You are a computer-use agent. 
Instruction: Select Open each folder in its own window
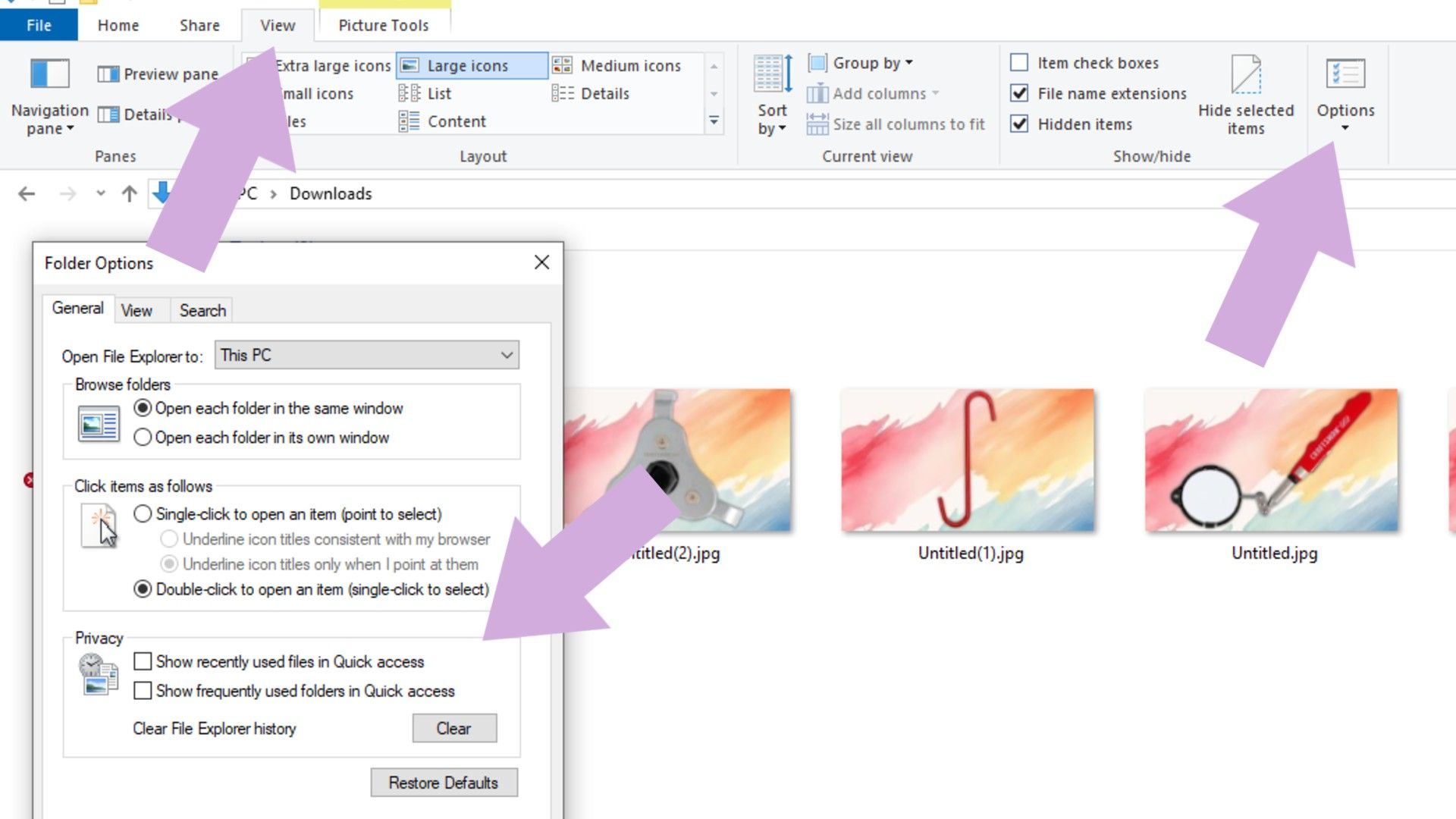[x=143, y=438]
